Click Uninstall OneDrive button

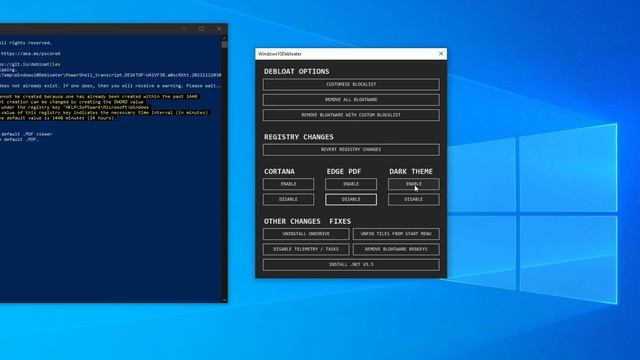click(x=306, y=234)
